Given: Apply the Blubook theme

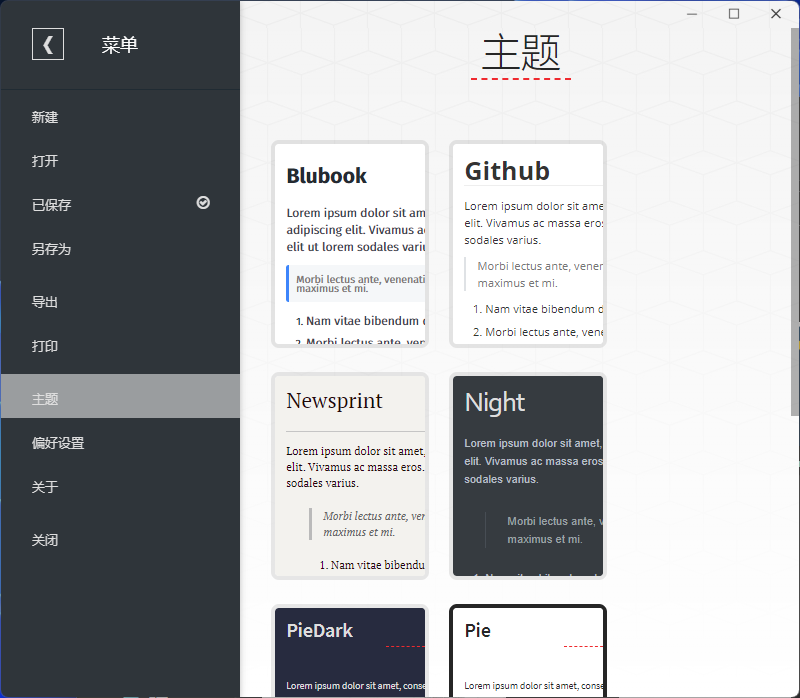Looking at the screenshot, I should [x=350, y=245].
